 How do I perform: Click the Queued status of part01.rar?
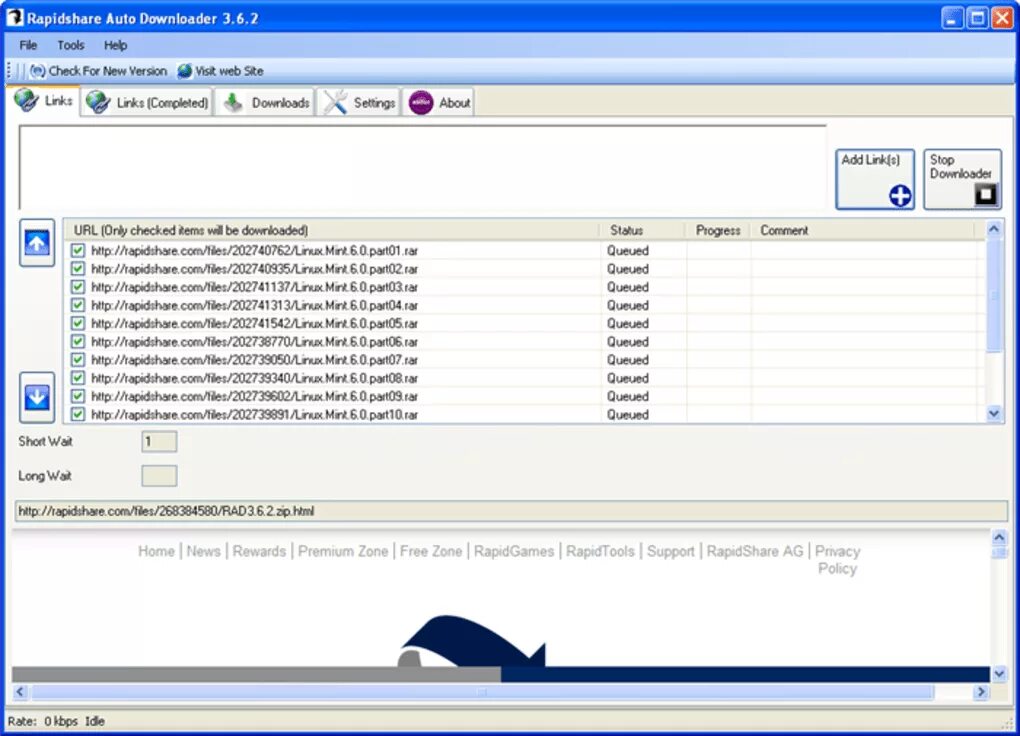[628, 251]
